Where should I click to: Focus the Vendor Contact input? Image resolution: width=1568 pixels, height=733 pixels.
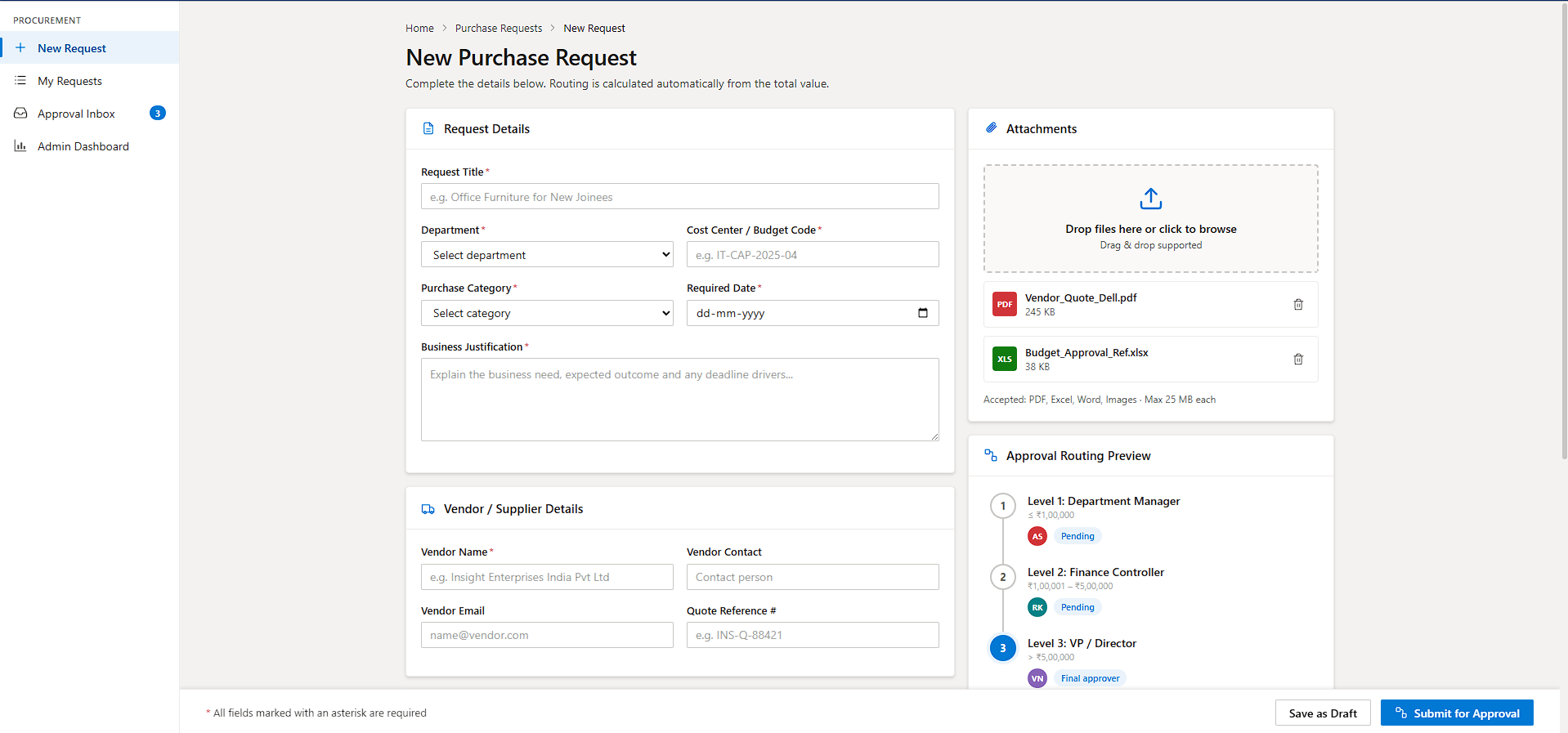coord(813,577)
